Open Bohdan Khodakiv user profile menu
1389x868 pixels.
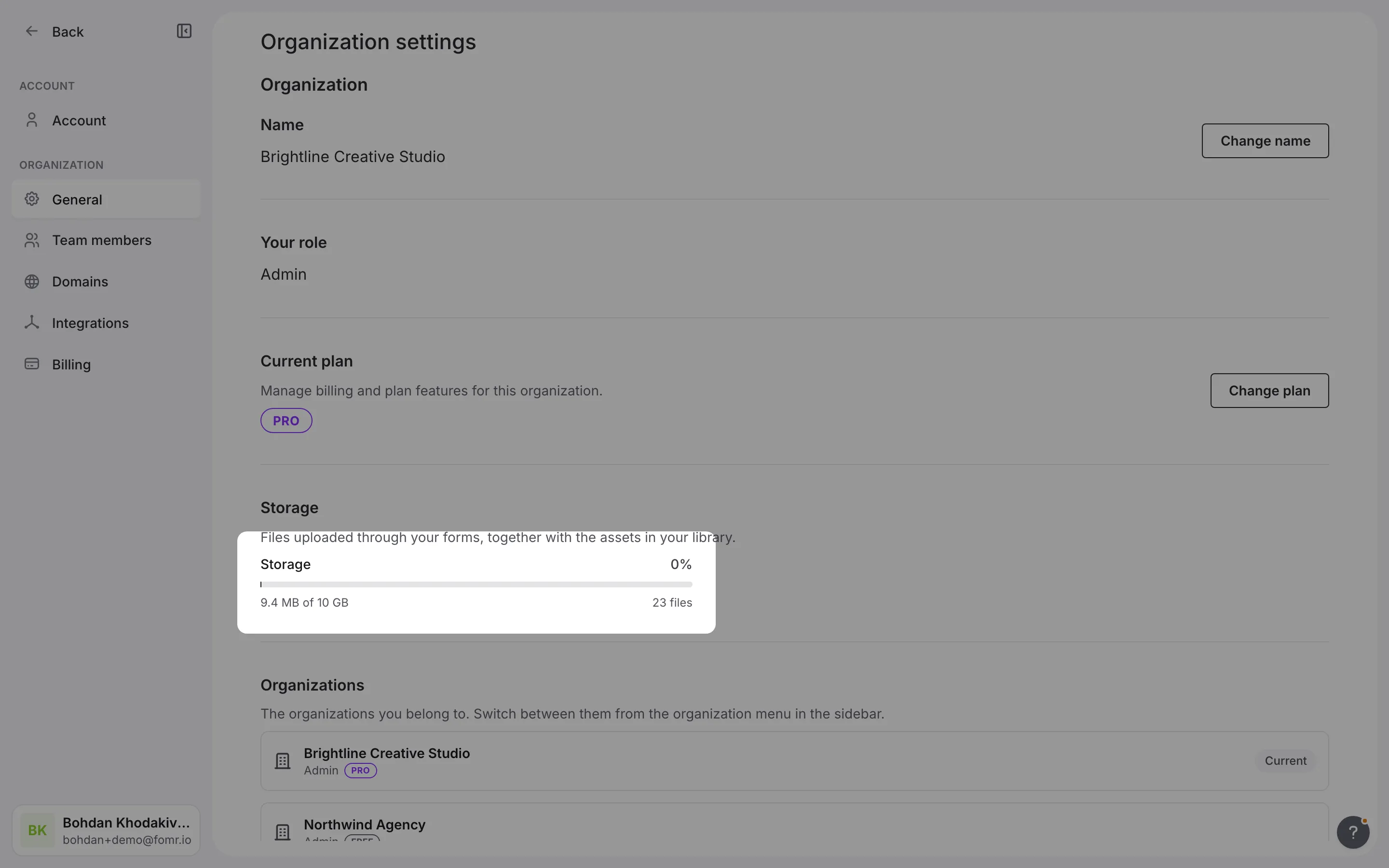click(106, 830)
